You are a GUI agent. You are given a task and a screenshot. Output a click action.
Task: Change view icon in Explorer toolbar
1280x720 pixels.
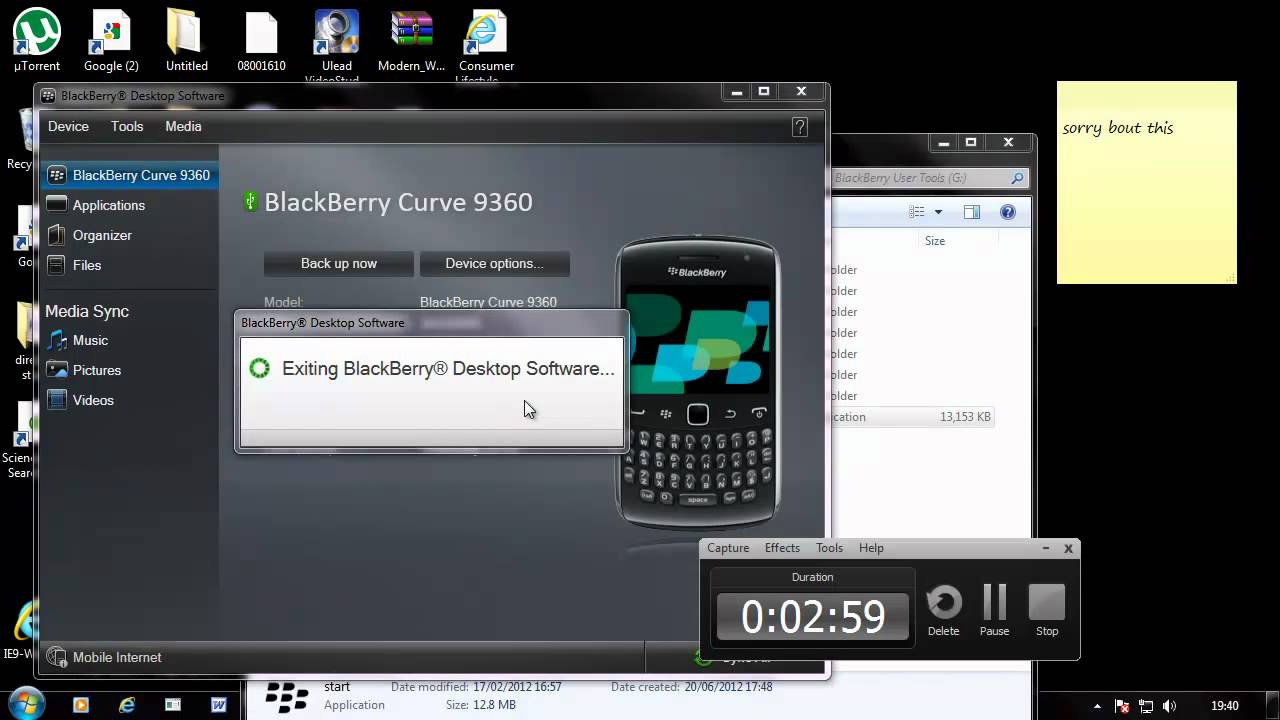917,212
